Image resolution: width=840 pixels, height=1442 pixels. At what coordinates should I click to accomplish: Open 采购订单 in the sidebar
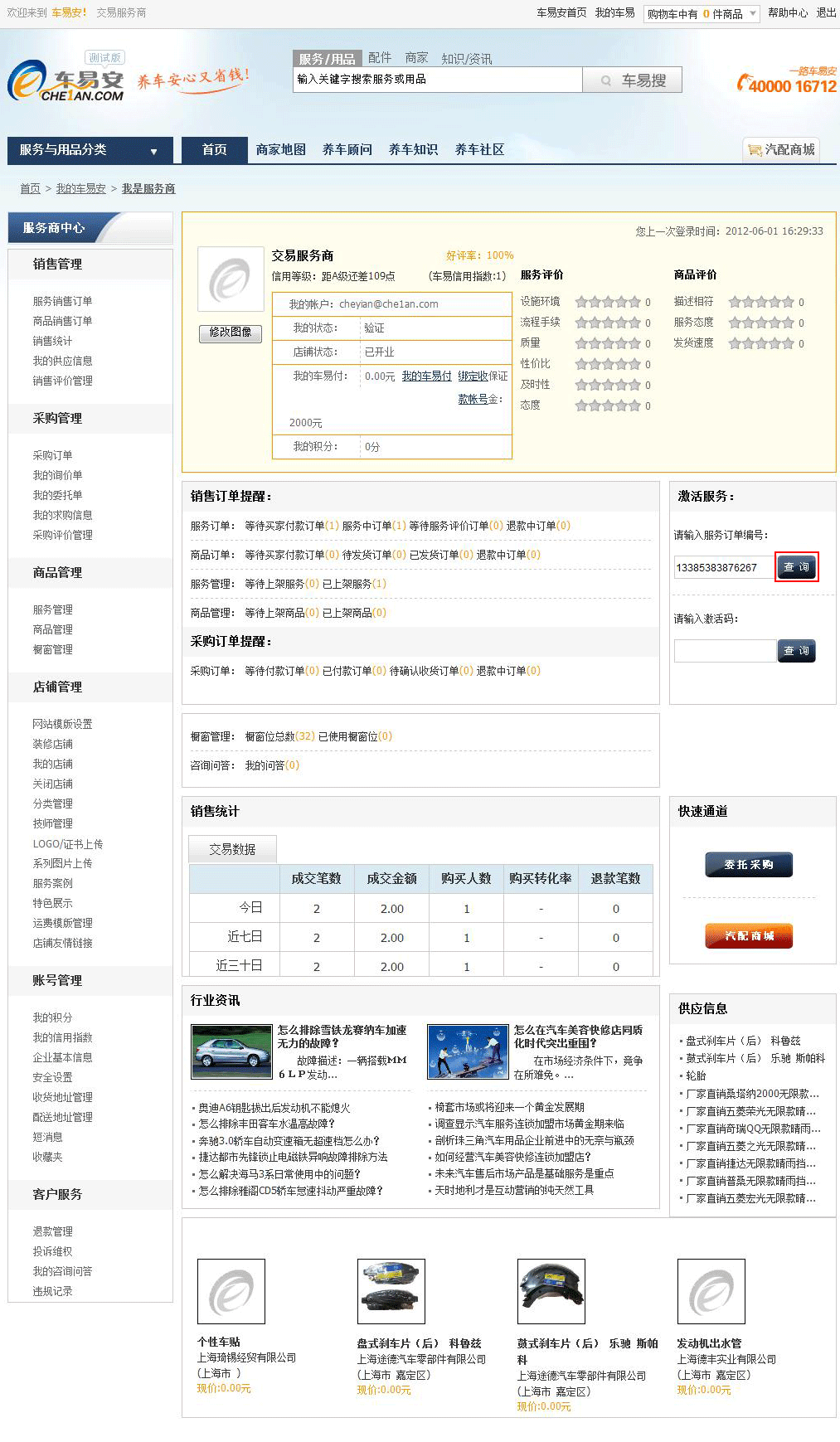pyautogui.click(x=52, y=455)
